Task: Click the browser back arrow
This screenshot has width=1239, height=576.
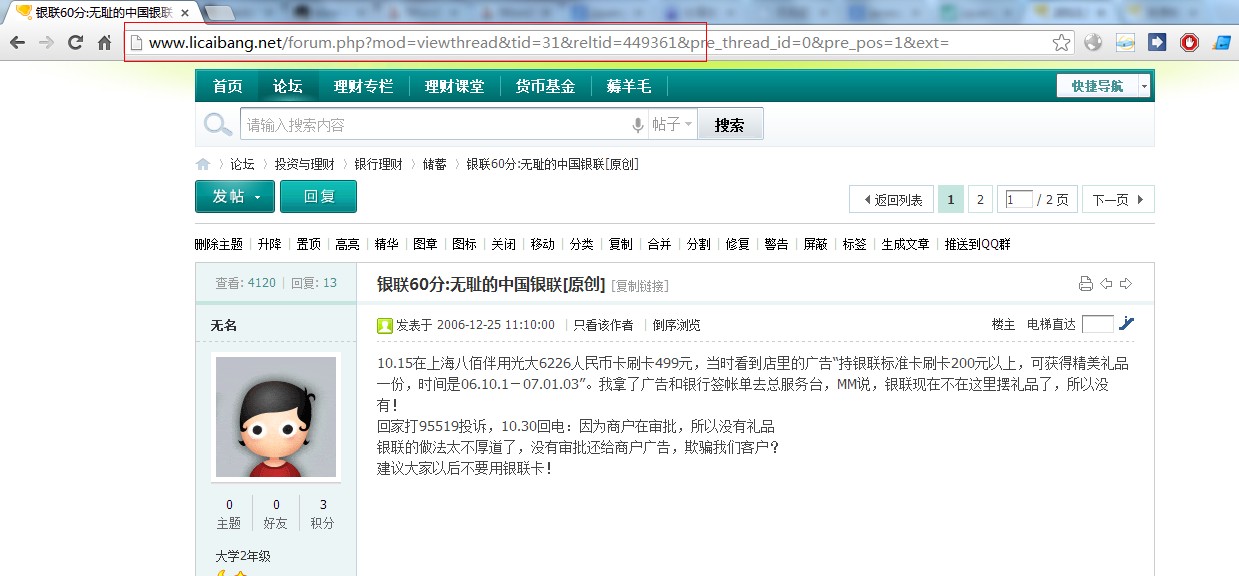Action: point(17,43)
